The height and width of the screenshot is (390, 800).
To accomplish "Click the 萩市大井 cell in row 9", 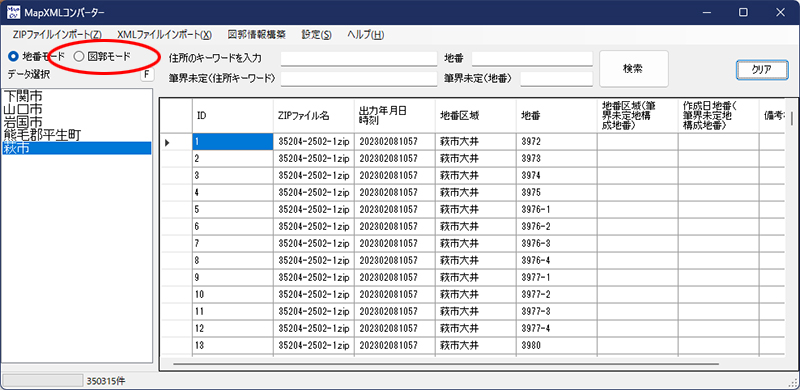I will click(x=476, y=278).
